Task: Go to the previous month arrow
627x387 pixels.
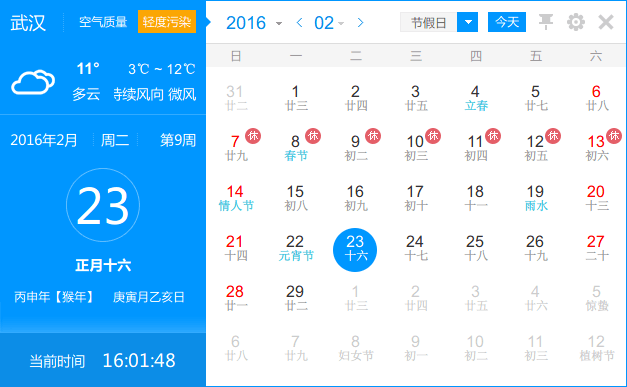Action: (299, 23)
